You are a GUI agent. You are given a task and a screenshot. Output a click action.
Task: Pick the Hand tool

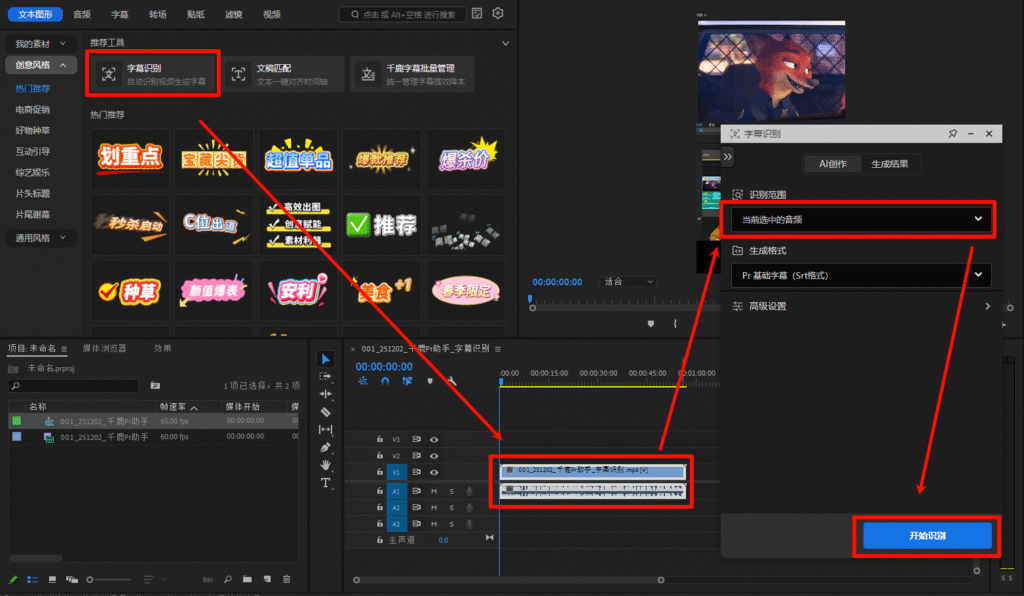click(x=326, y=465)
